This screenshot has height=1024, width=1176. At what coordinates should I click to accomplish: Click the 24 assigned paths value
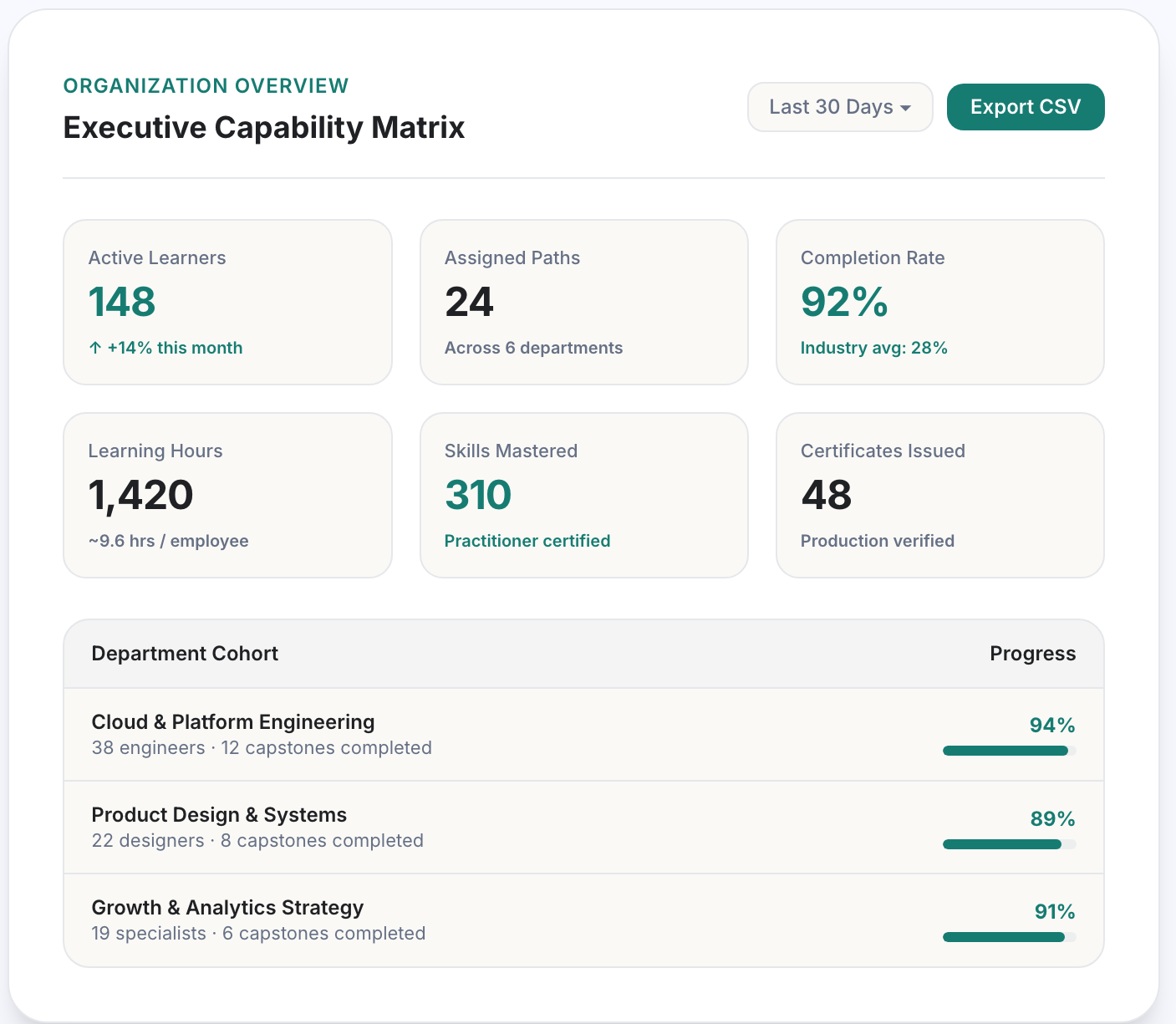(x=470, y=302)
